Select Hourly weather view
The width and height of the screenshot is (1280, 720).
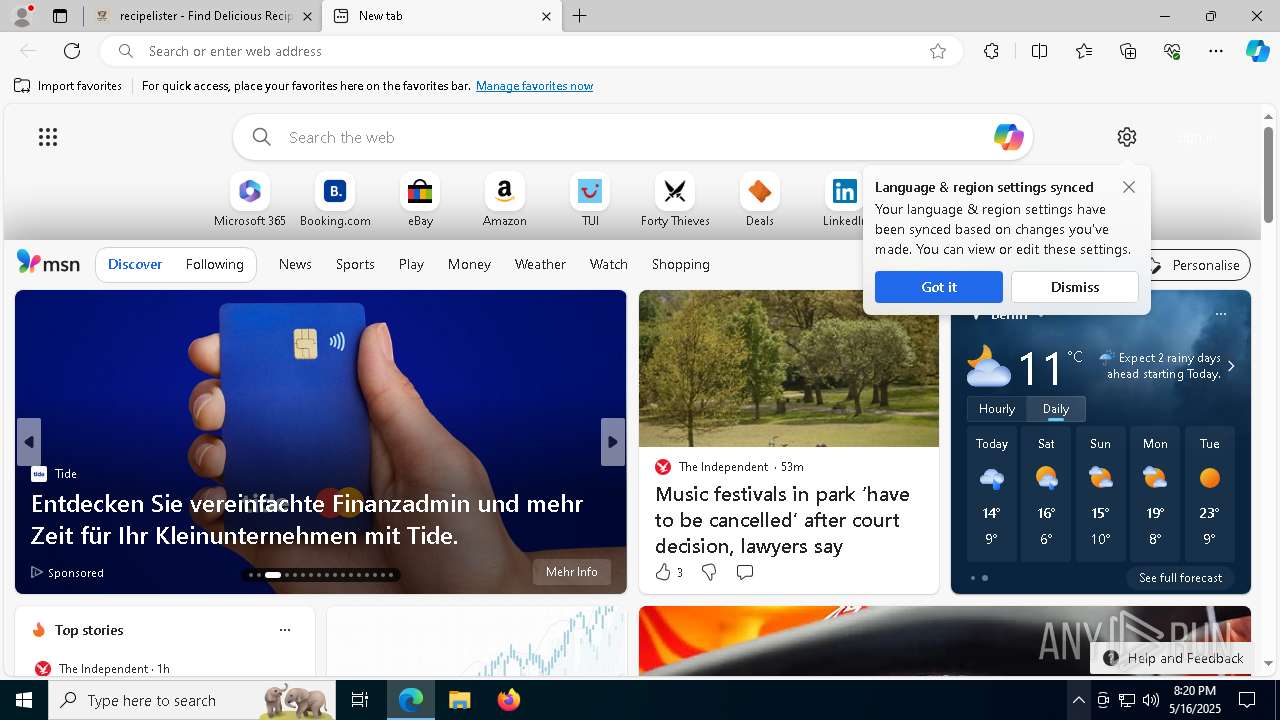coord(997,409)
